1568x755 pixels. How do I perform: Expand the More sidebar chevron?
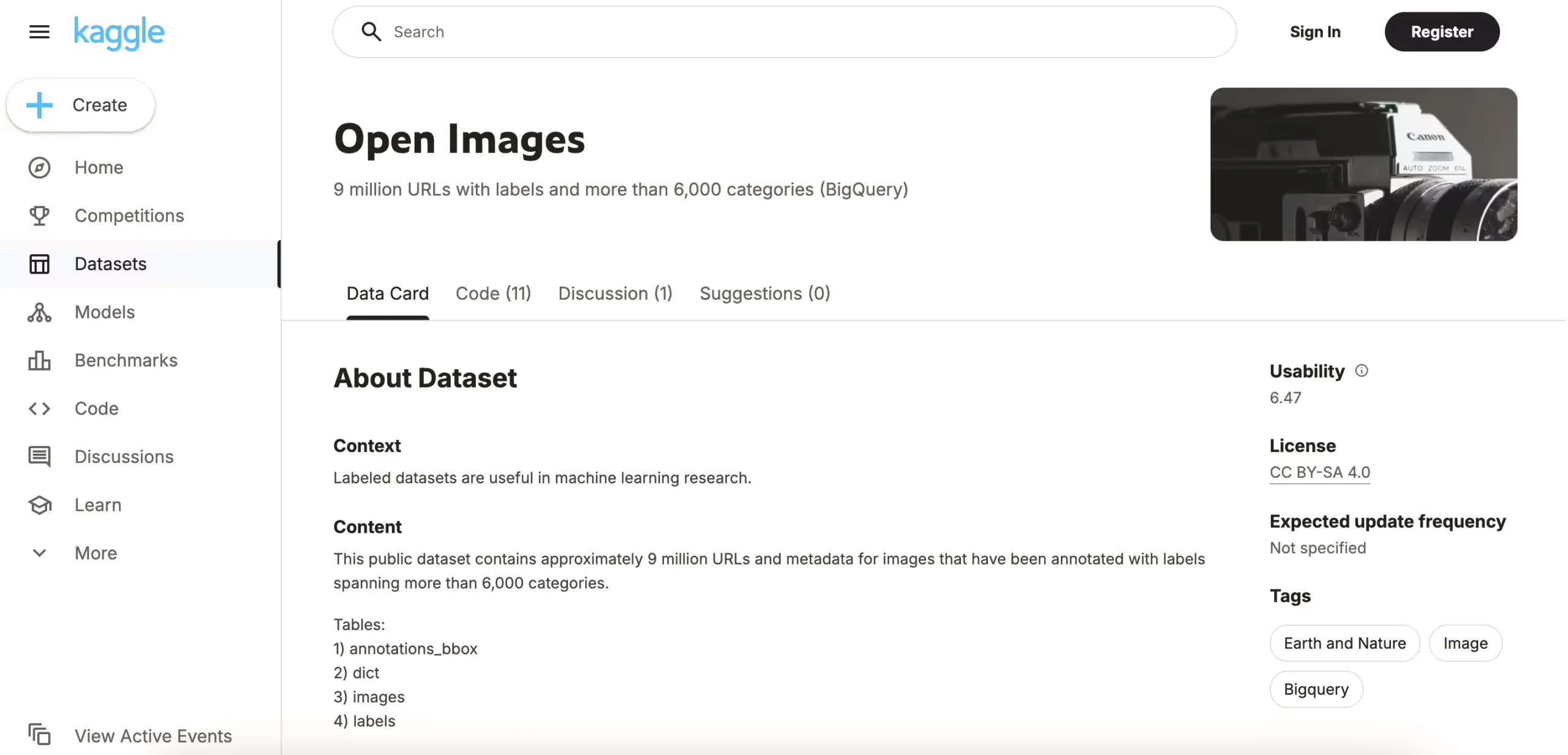point(39,553)
